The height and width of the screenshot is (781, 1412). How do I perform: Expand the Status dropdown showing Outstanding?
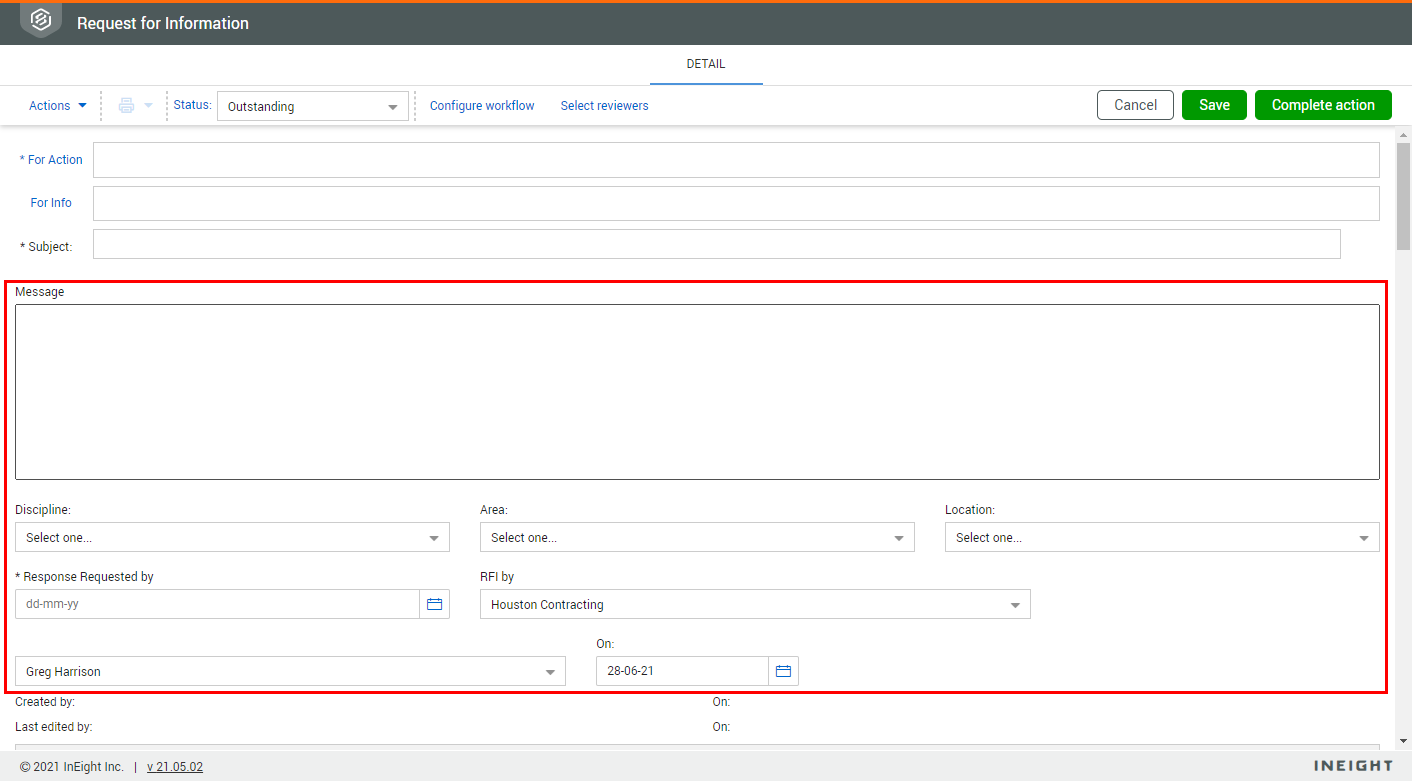[x=313, y=107]
